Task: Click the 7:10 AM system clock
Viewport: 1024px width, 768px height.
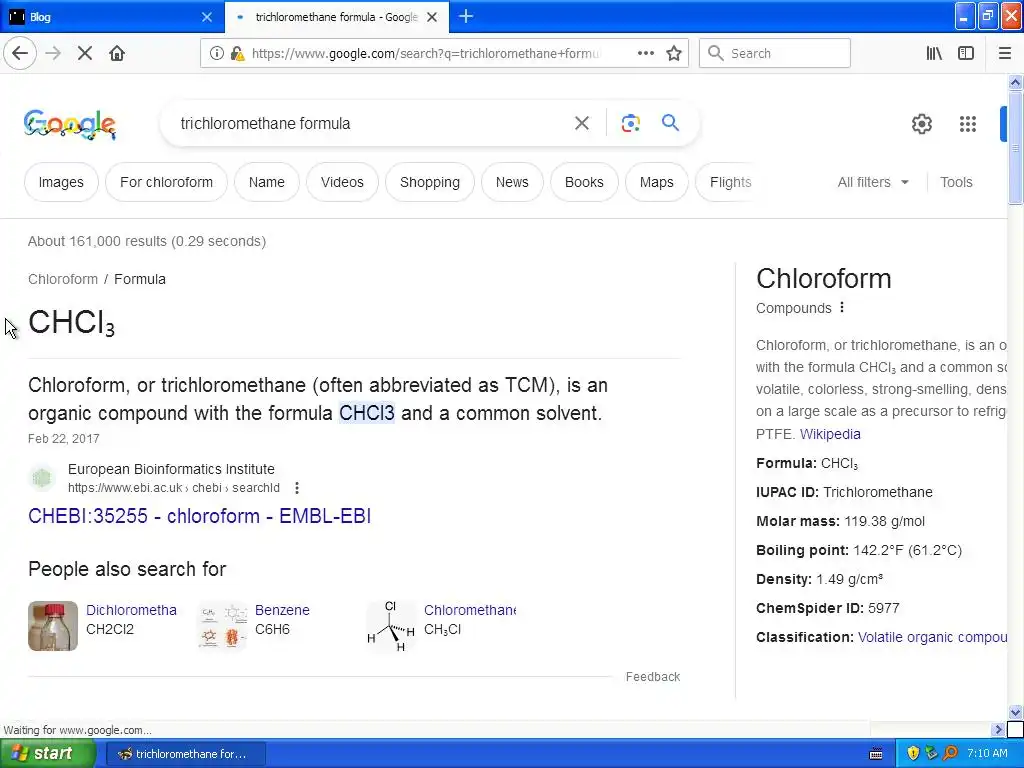Action: (x=987, y=753)
